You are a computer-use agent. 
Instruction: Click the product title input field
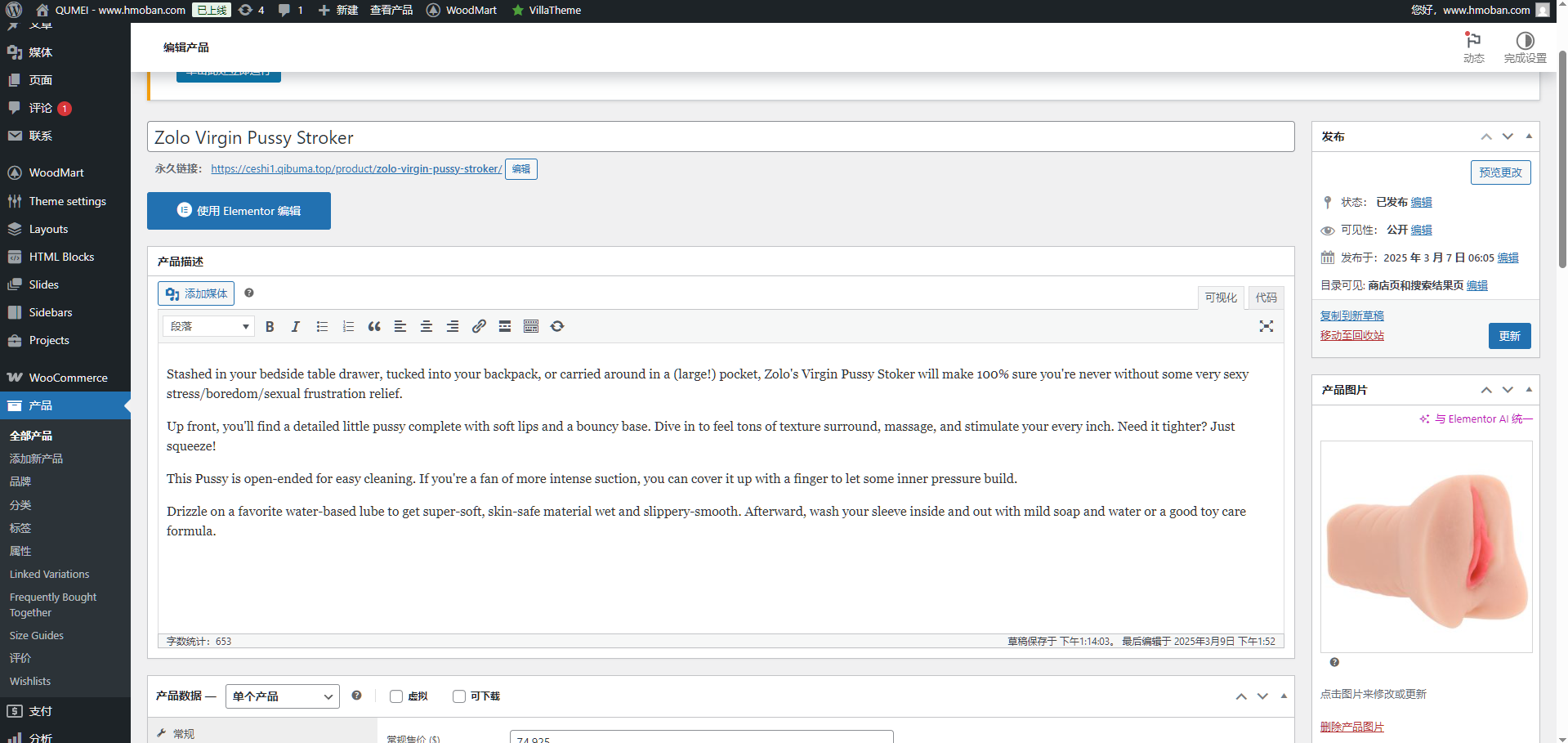[721, 137]
